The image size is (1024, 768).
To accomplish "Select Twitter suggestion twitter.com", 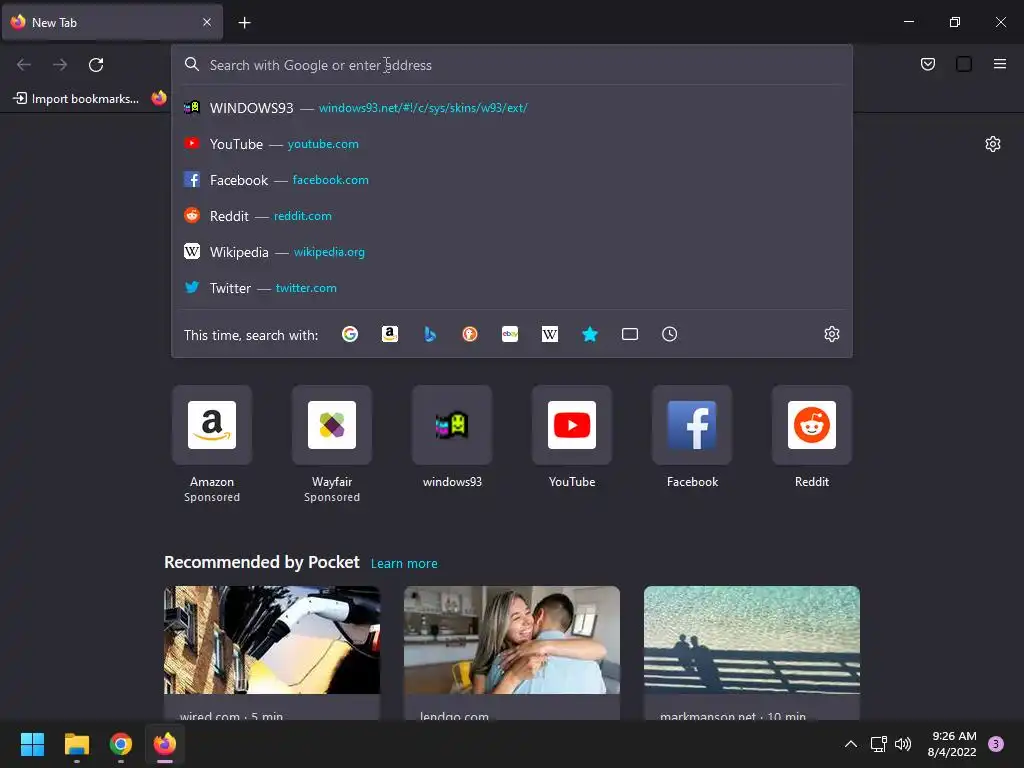I will pyautogui.click(x=512, y=287).
